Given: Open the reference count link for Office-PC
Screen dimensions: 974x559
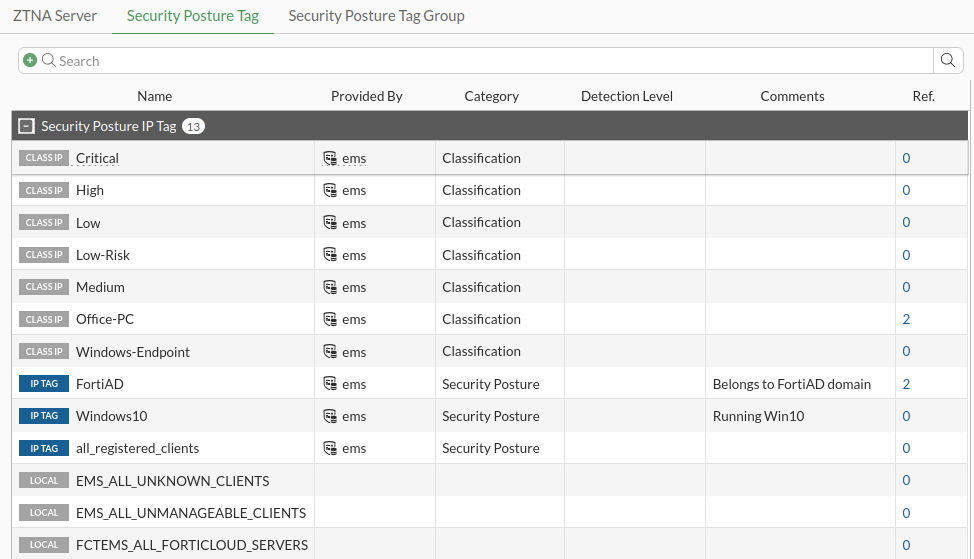Looking at the screenshot, I should click(906, 320).
